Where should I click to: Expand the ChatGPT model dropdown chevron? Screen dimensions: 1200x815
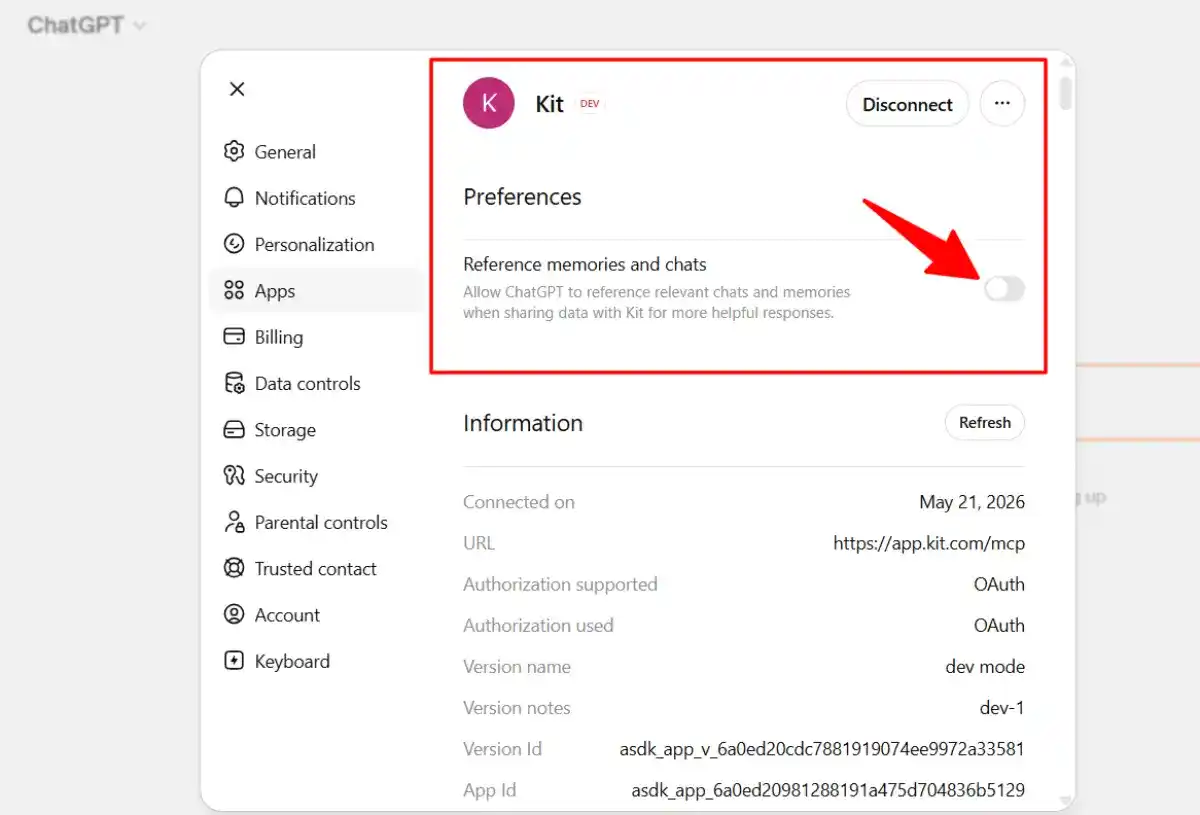coord(139,26)
